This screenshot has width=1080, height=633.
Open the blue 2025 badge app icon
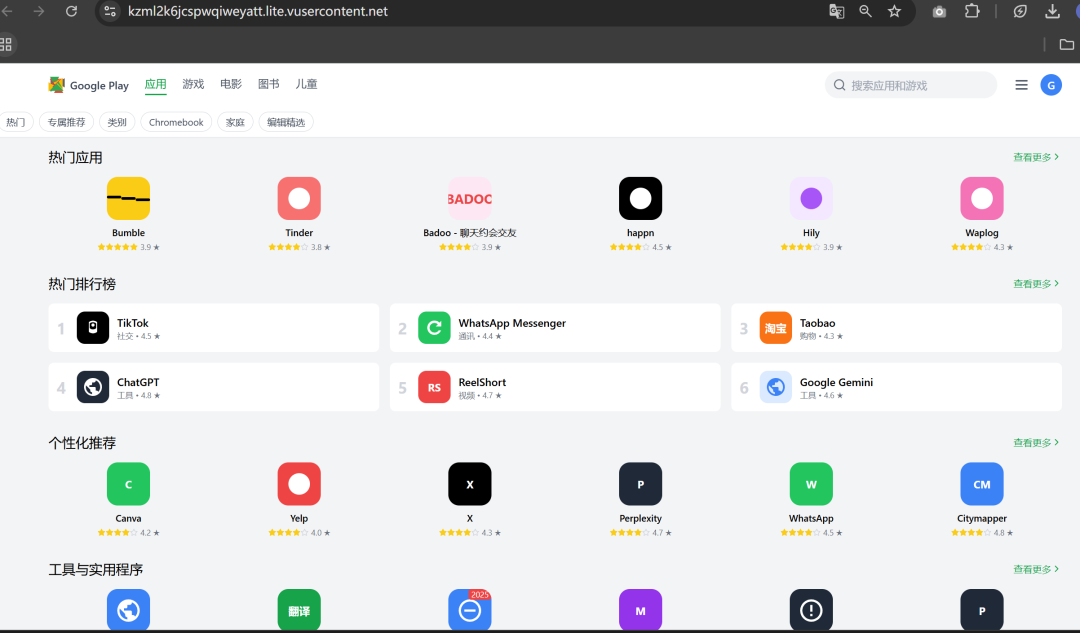pyautogui.click(x=470, y=610)
